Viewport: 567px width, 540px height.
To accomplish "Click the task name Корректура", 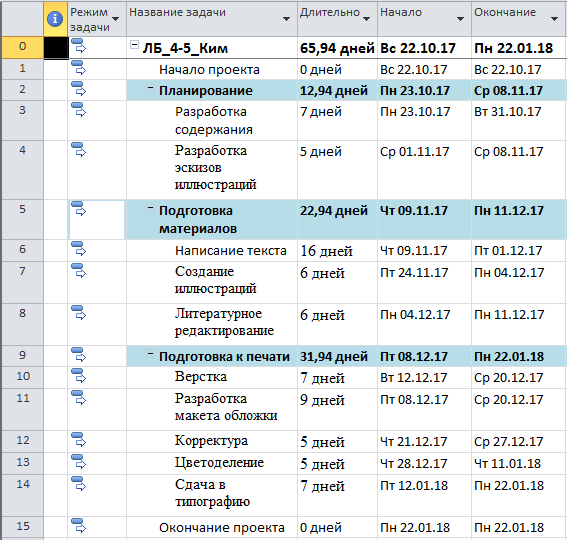I will click(x=212, y=441).
